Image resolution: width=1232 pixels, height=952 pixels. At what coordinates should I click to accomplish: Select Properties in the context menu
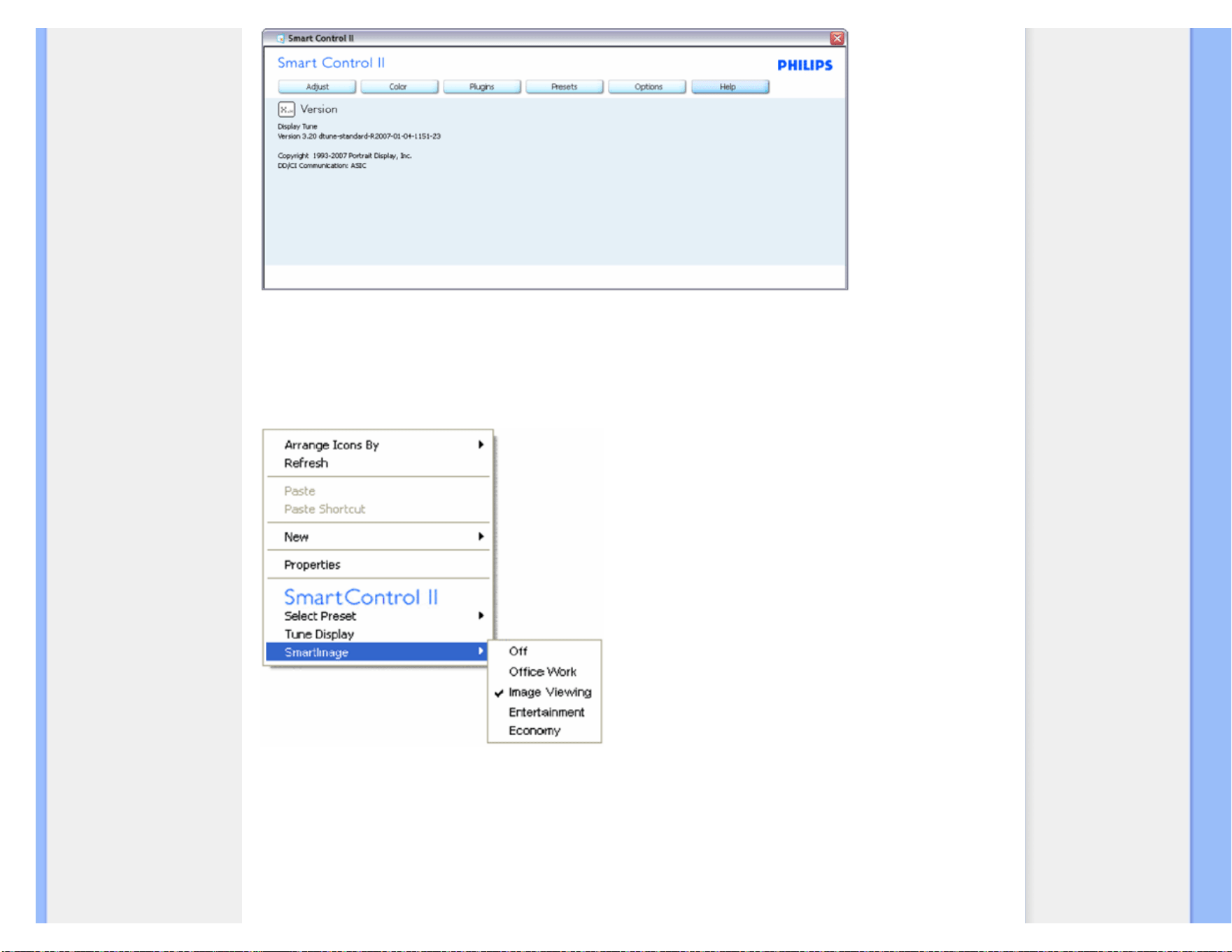(378, 564)
